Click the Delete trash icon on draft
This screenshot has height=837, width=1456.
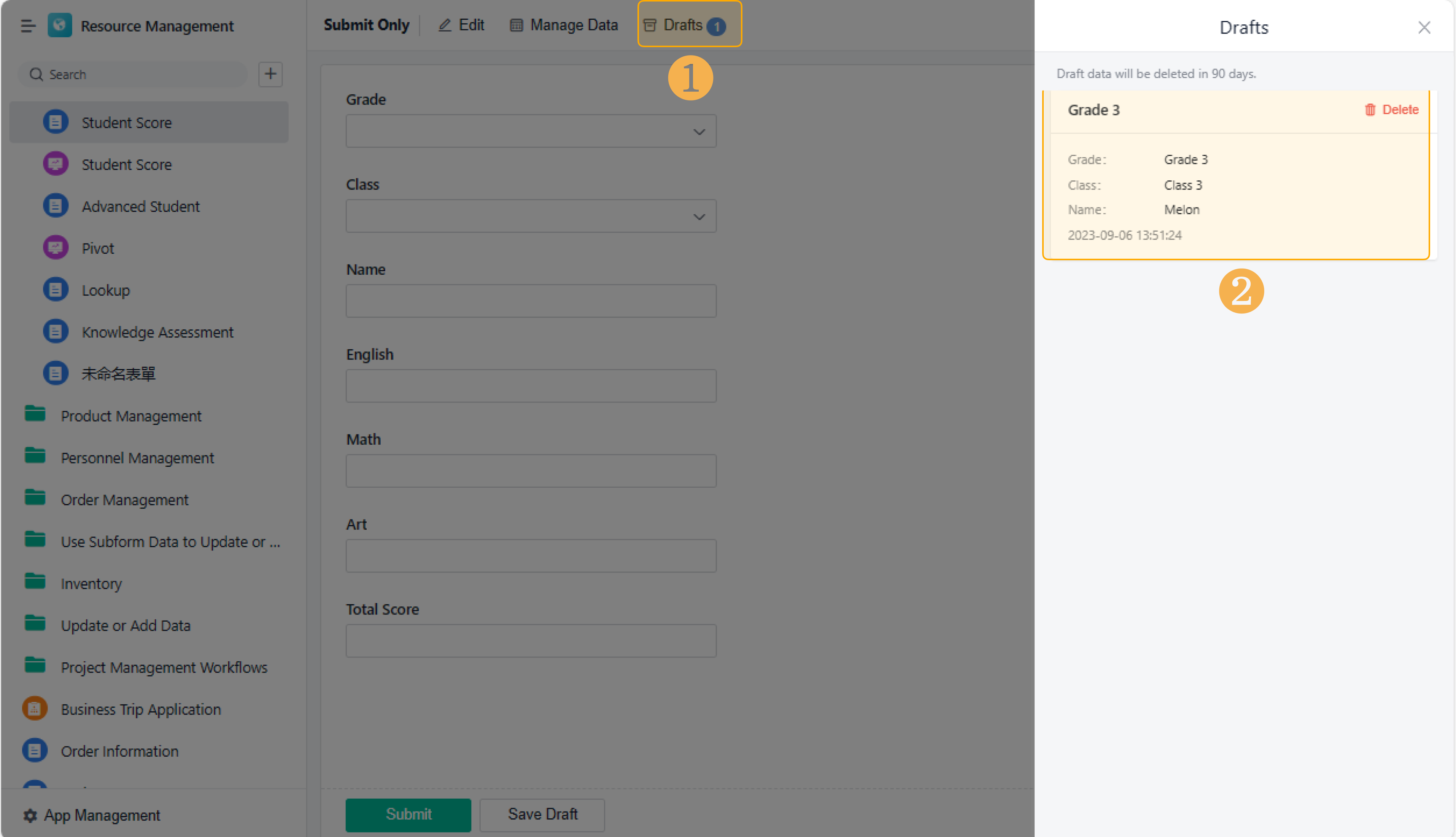pos(1370,110)
